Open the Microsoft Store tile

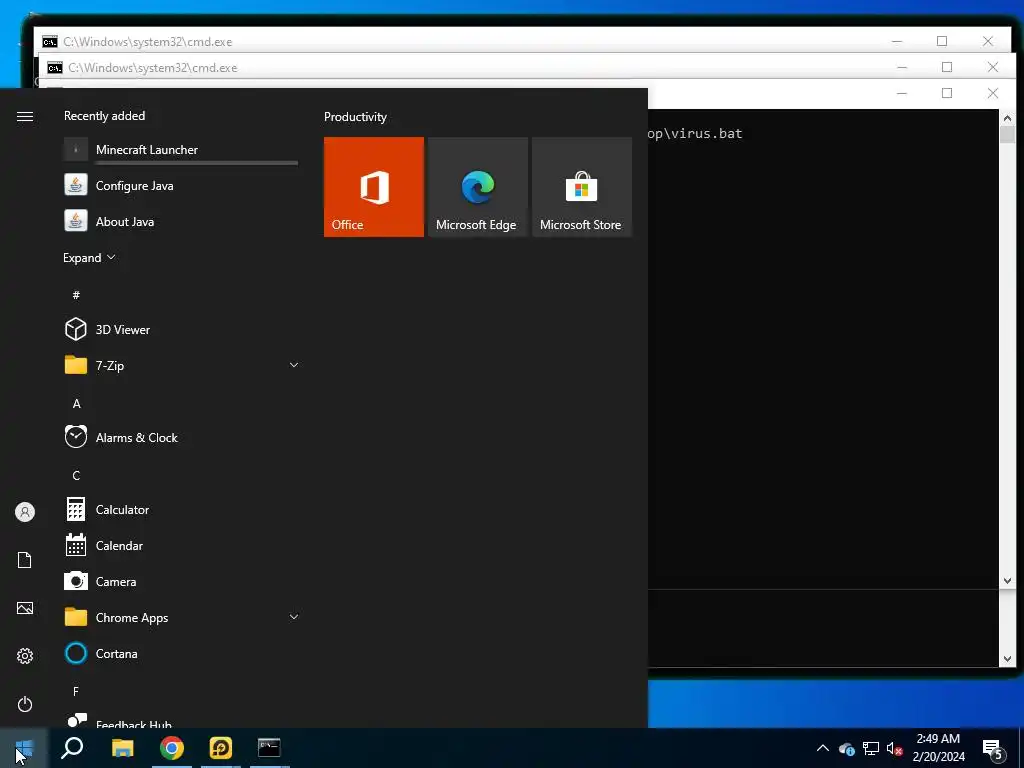582,187
